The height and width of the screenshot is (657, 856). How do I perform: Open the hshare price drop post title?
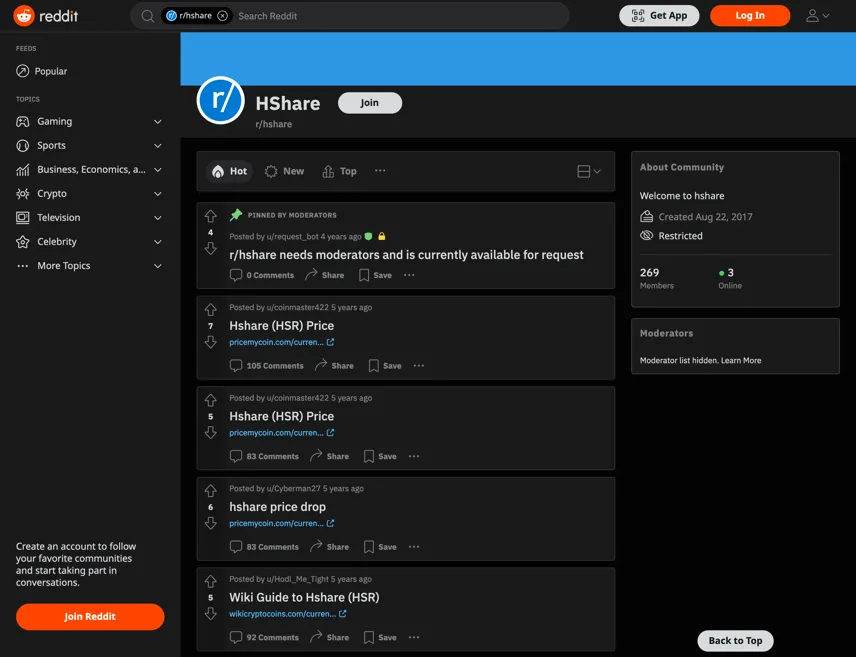pyautogui.click(x=277, y=507)
